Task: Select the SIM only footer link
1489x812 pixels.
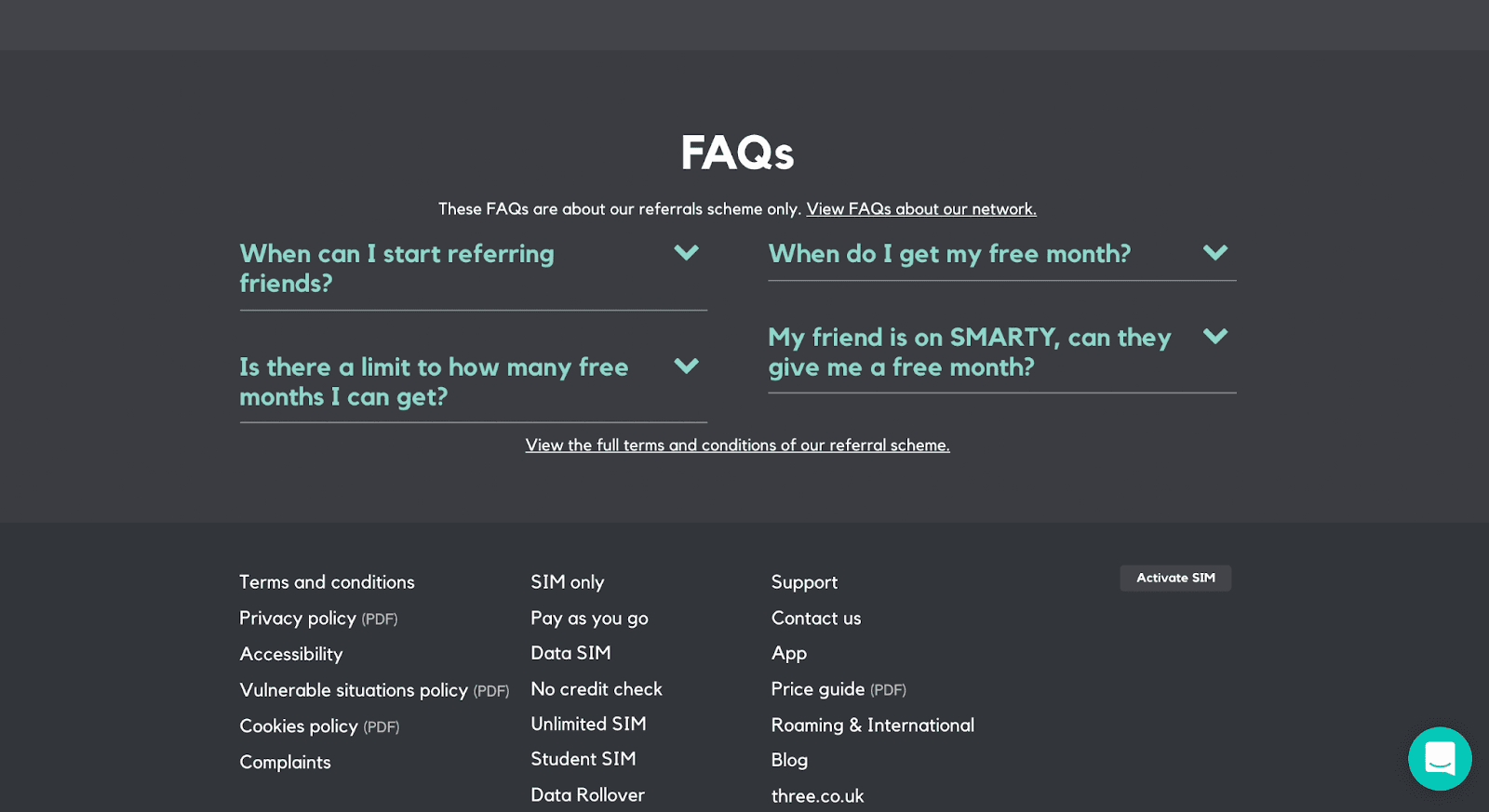Action: point(567,582)
